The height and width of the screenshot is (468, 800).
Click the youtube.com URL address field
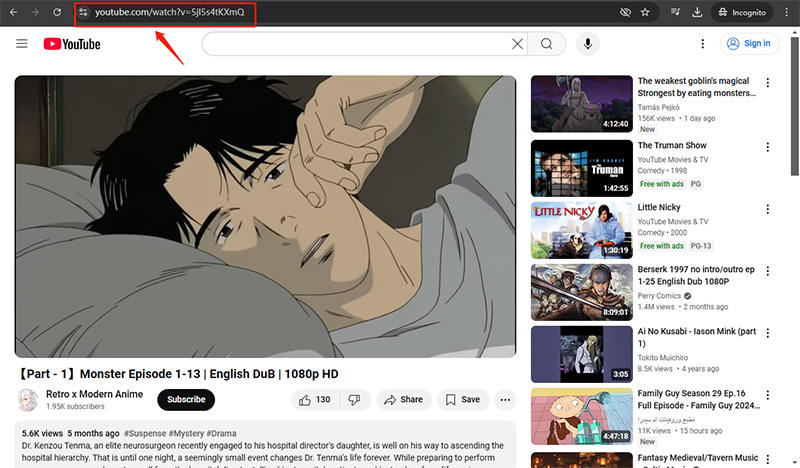169,12
